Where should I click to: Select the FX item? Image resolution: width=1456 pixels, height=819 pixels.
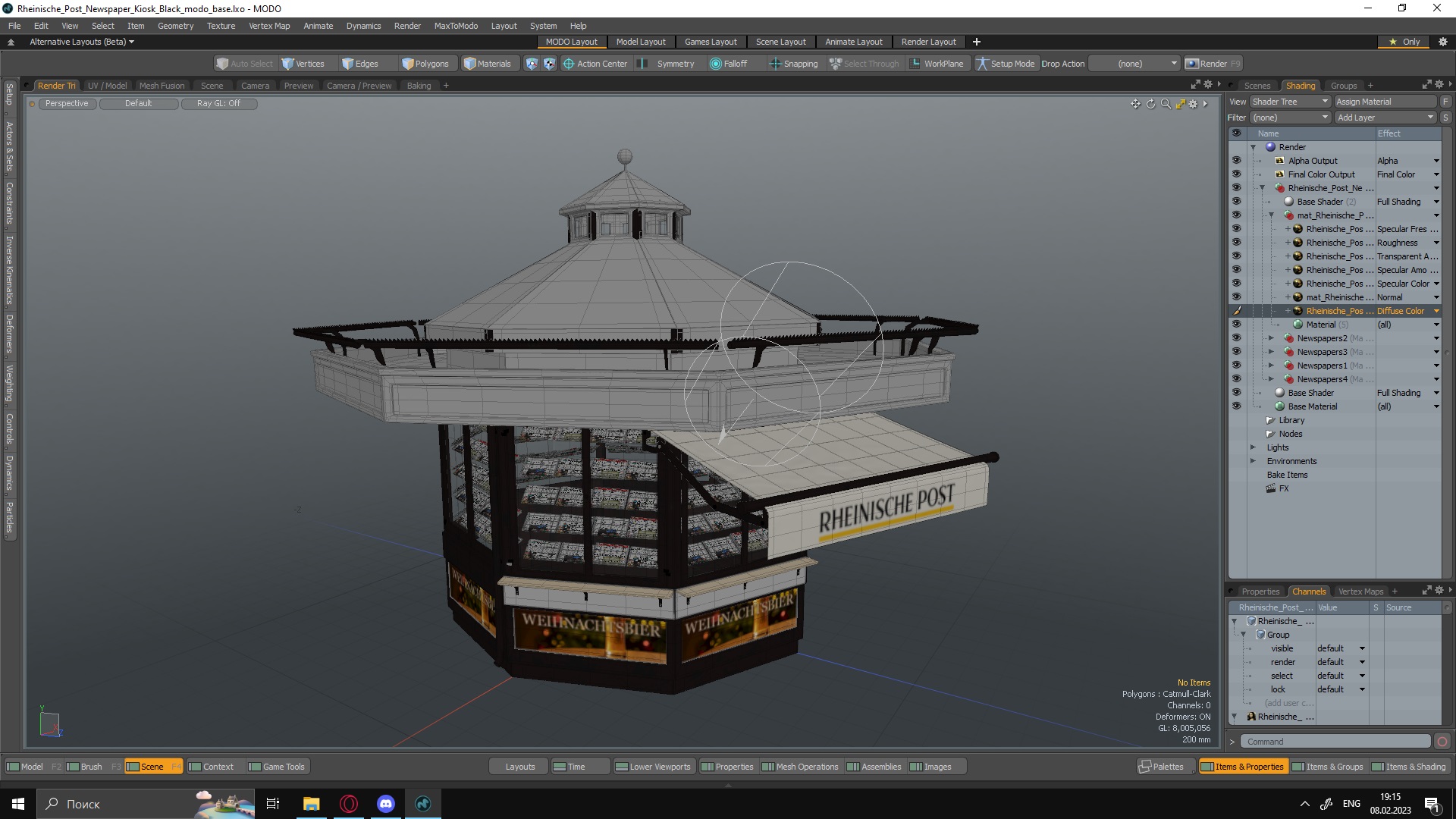(1283, 488)
